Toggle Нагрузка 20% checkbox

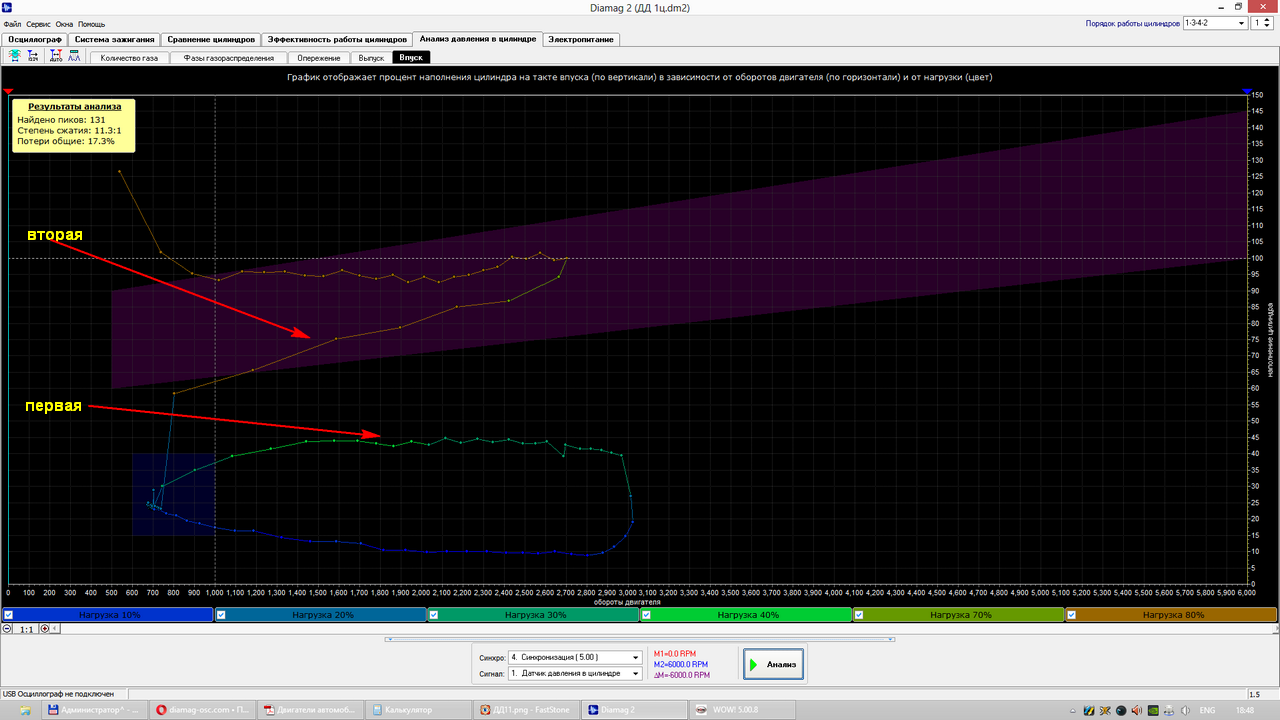click(x=222, y=615)
